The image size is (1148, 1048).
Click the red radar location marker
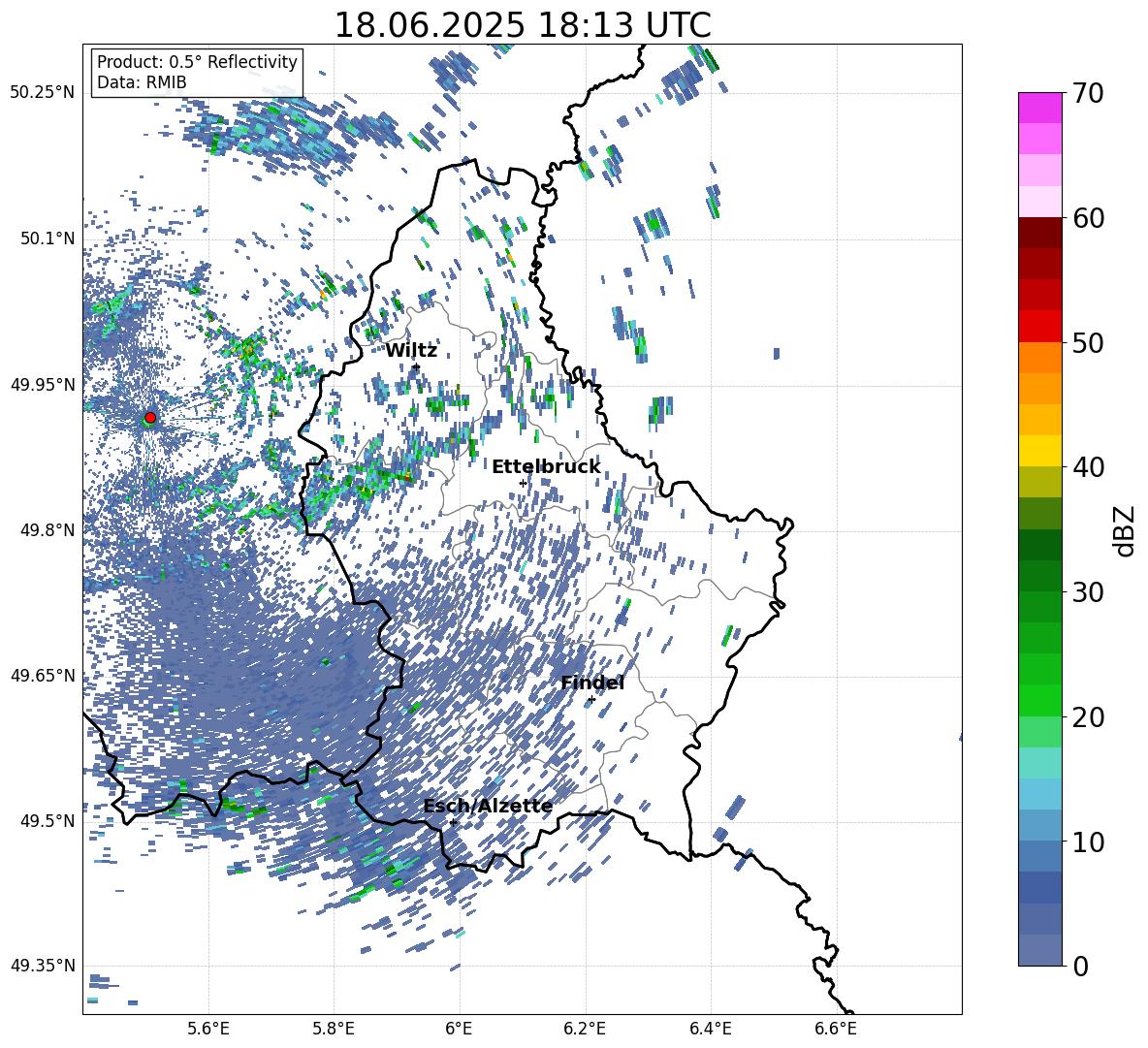[150, 418]
